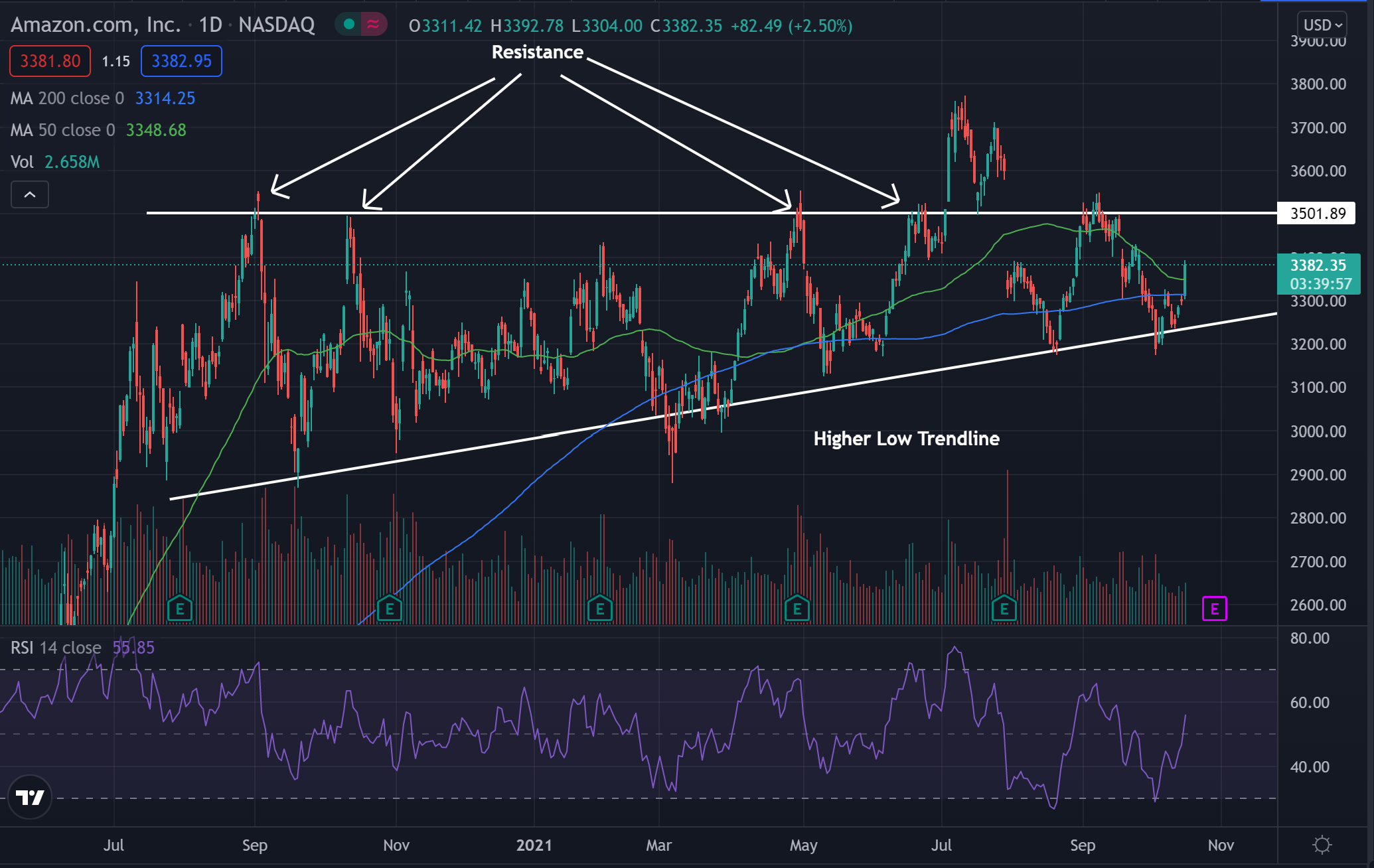The width and height of the screenshot is (1374, 868).
Task: Click the 3000.00 price axis label
Action: pos(1318,432)
